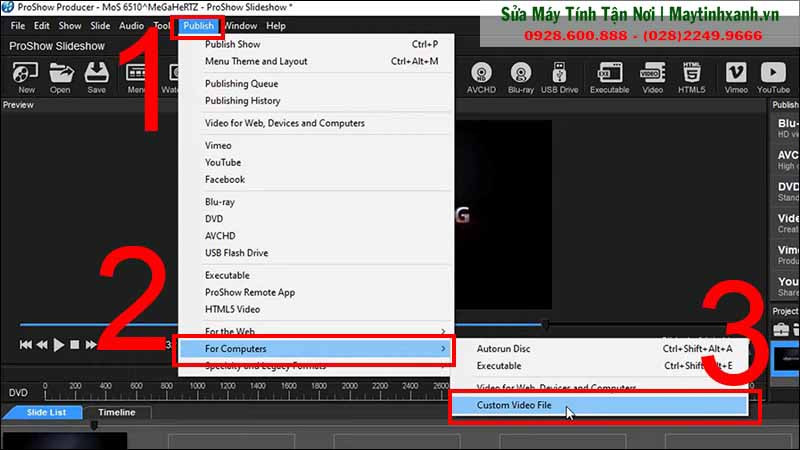The width and height of the screenshot is (800, 450).
Task: Choose ProShow Remote App entry
Action: pyautogui.click(x=316, y=292)
